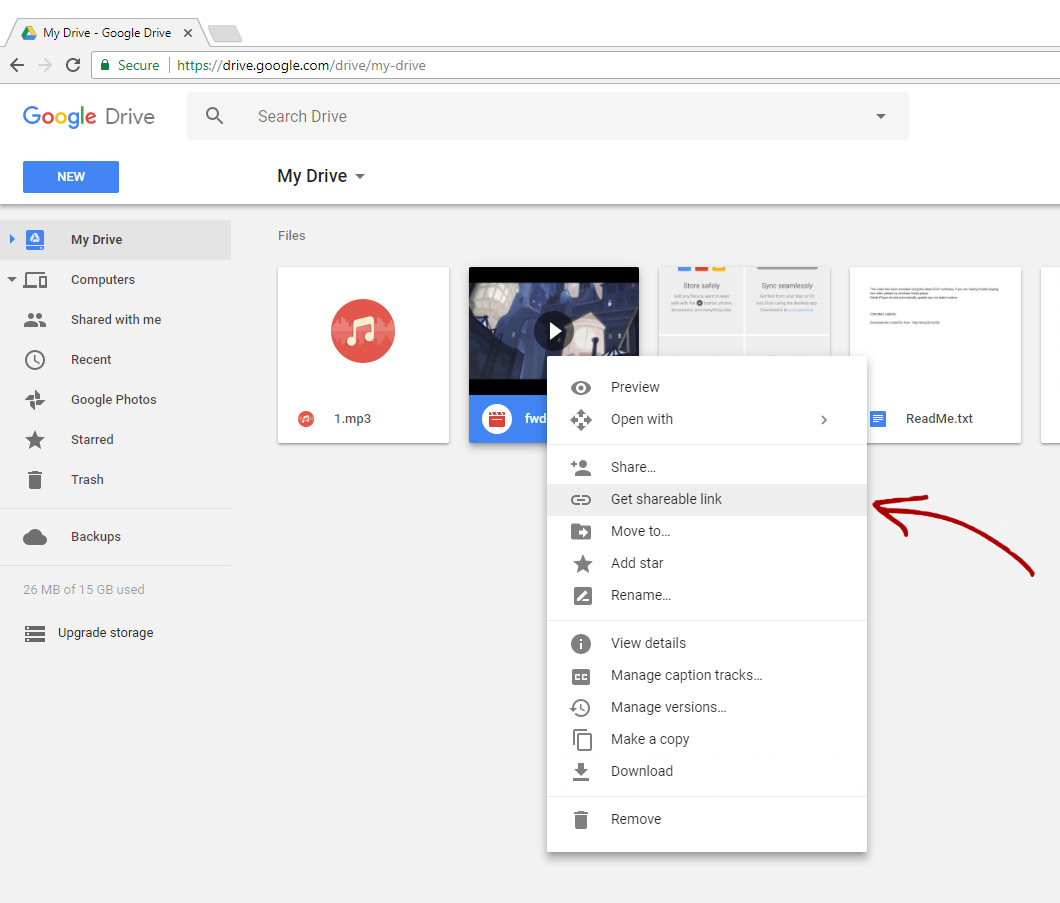Open Google Photos pinwheel icon

[x=35, y=400]
